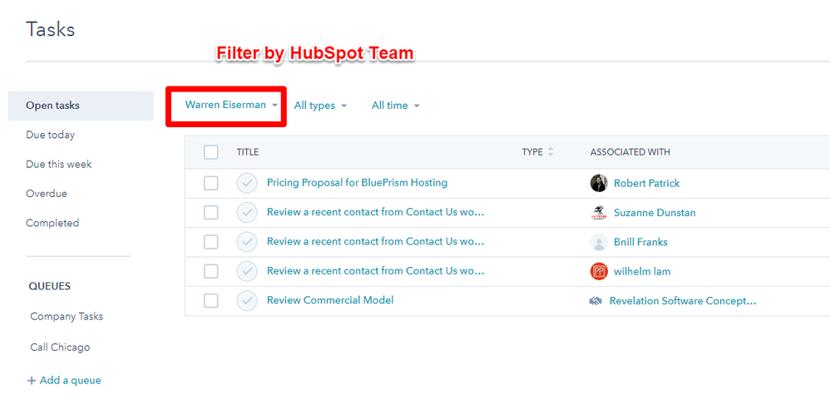View Completed tasks

52,223
